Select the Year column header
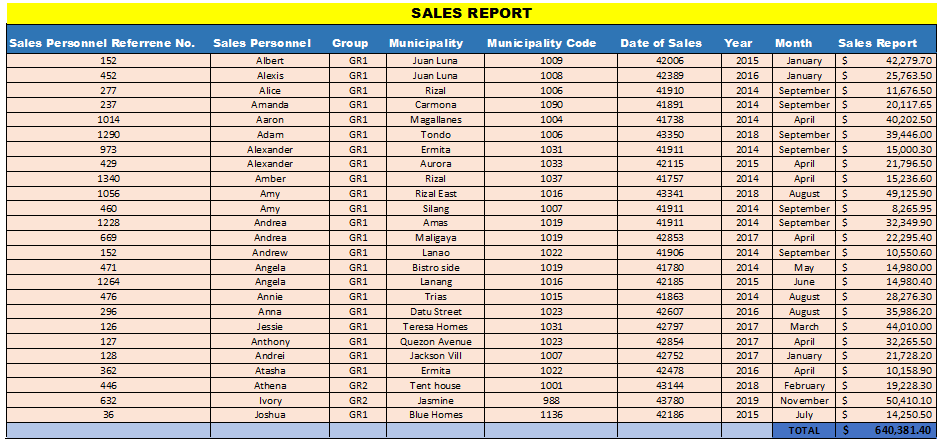The height and width of the screenshot is (444, 943). point(738,43)
